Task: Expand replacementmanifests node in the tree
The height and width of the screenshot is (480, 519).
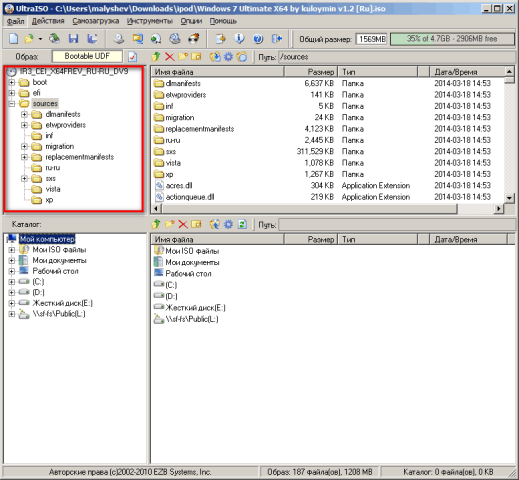Action: 24,157
